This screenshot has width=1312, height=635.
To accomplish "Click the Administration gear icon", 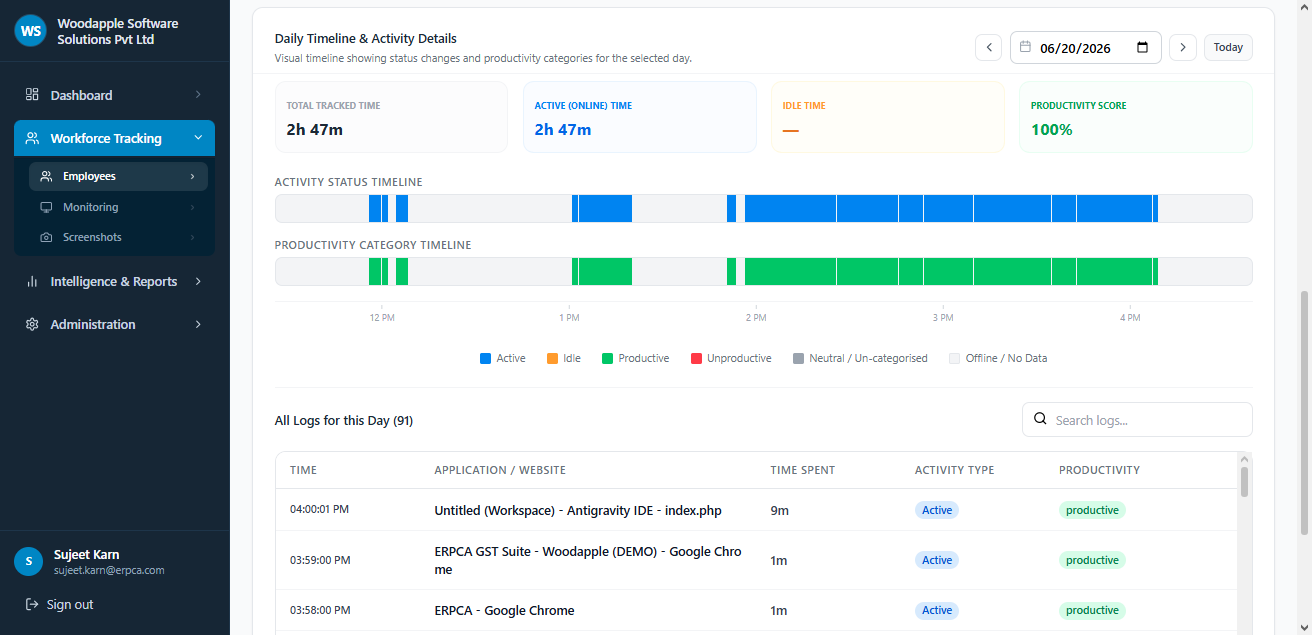I will click(x=32, y=324).
